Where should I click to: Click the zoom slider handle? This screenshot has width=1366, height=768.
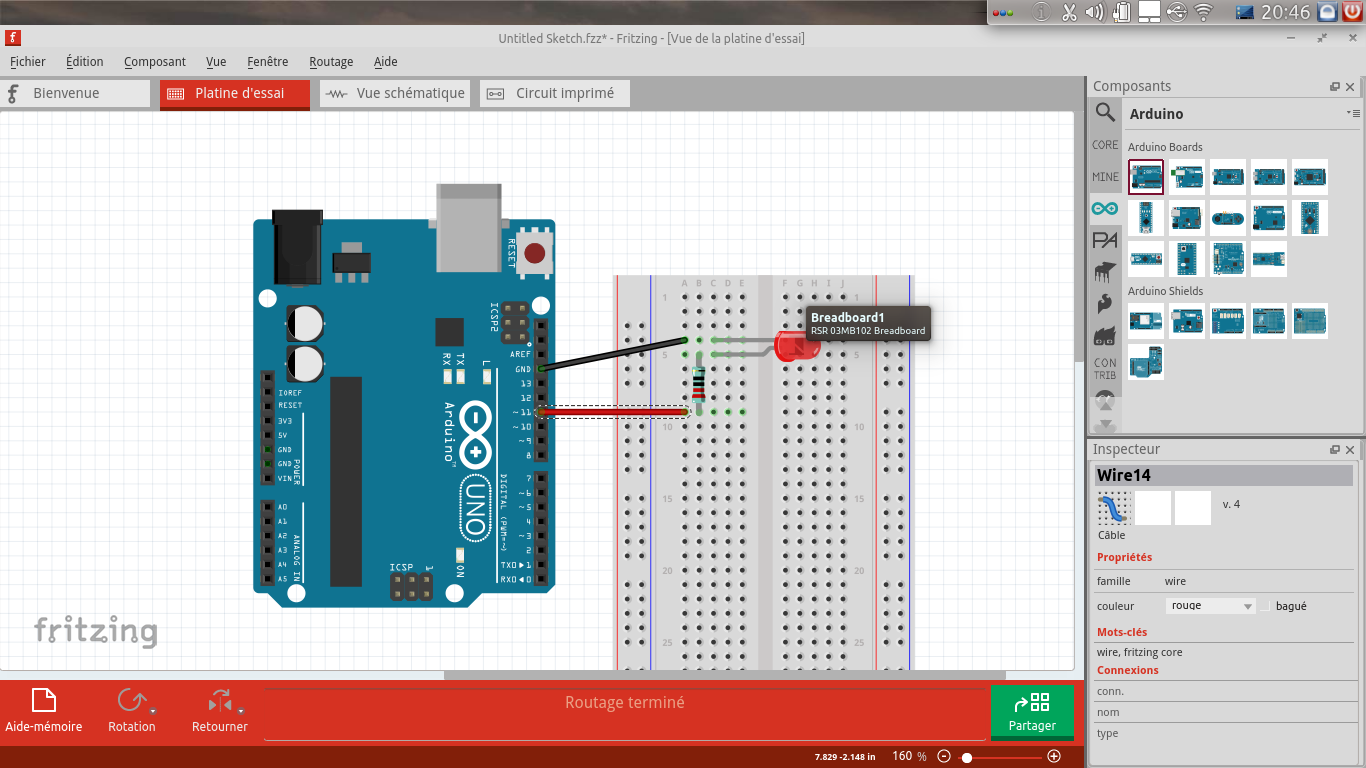coord(967,758)
